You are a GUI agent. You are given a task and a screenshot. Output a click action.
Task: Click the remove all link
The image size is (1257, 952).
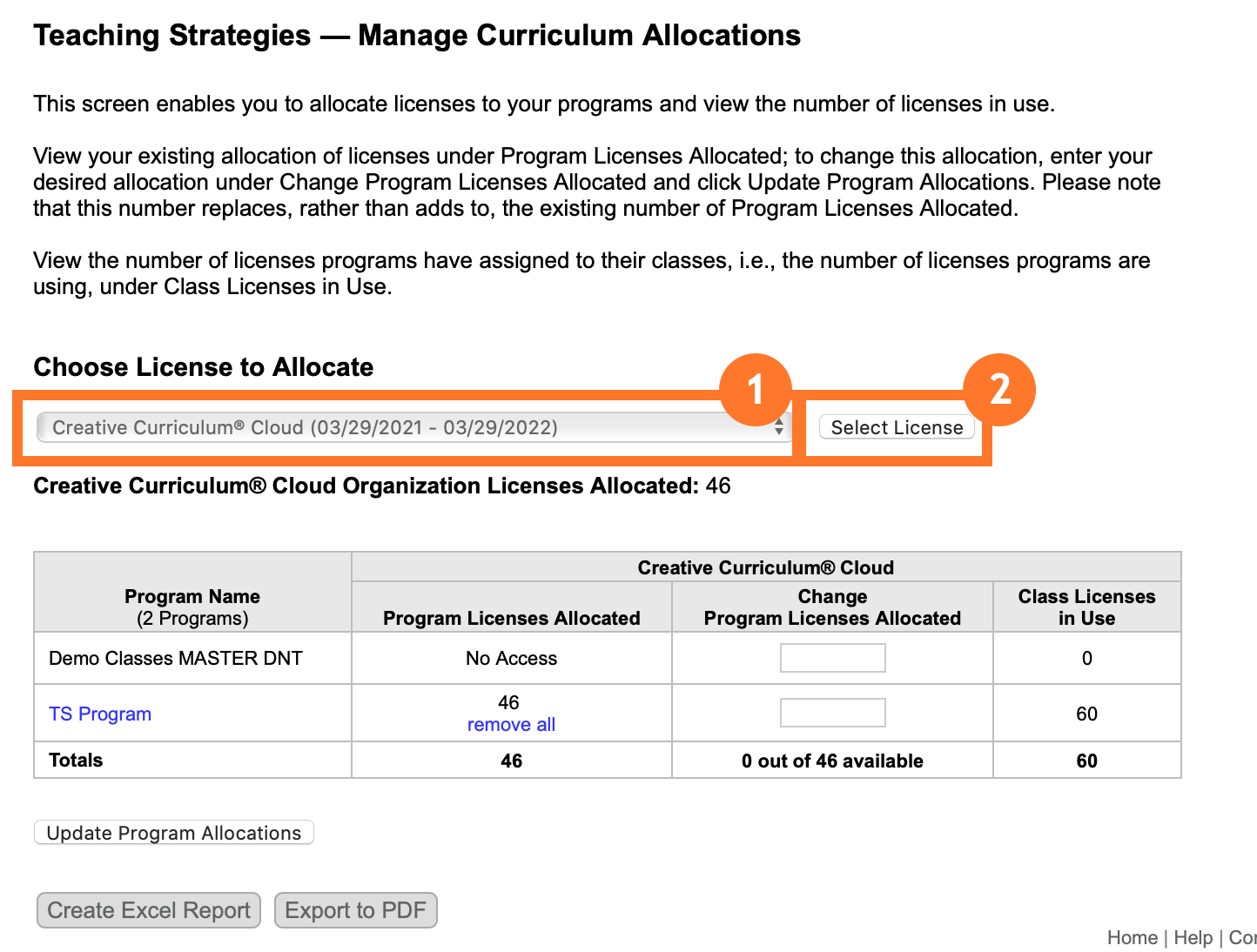(x=511, y=724)
